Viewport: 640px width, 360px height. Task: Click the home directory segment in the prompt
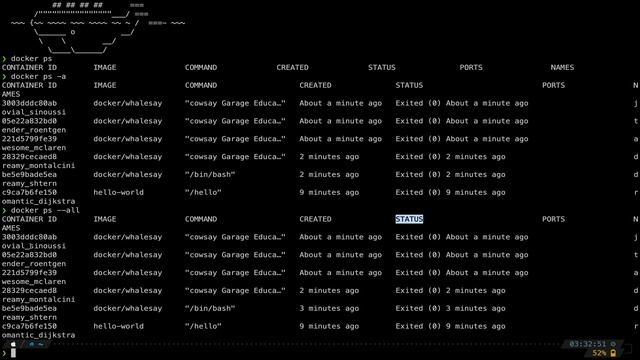click(x=36, y=344)
